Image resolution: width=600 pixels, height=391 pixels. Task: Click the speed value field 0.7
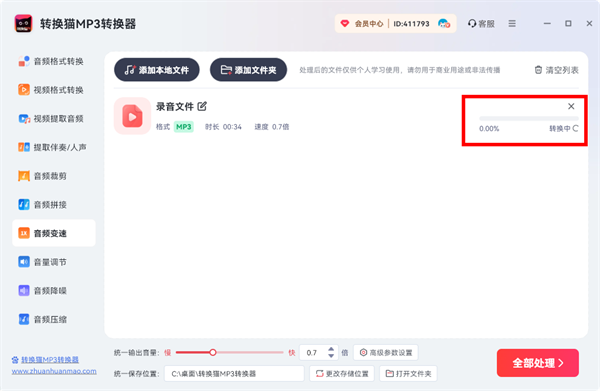[313, 352]
